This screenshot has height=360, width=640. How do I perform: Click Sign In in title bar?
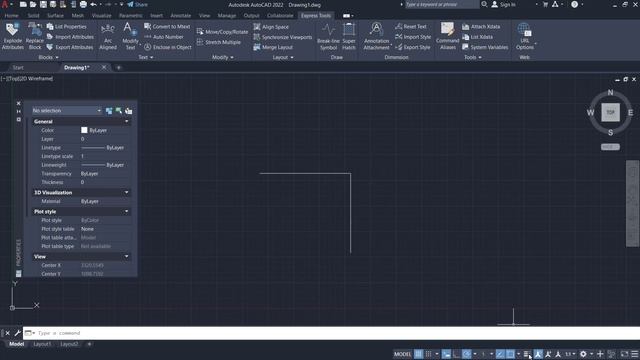tap(503, 4)
